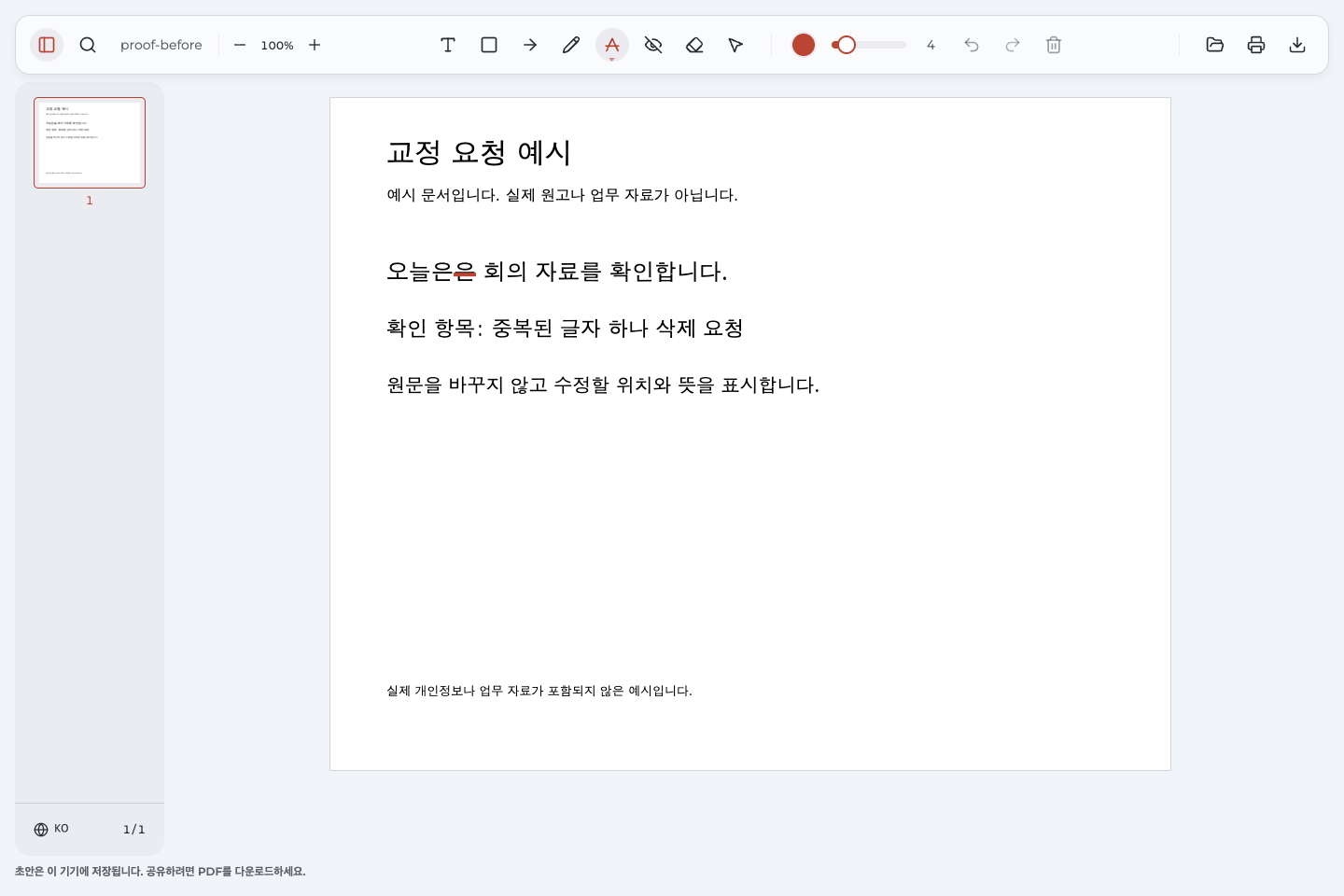Click the proof-before file name

[x=161, y=45]
